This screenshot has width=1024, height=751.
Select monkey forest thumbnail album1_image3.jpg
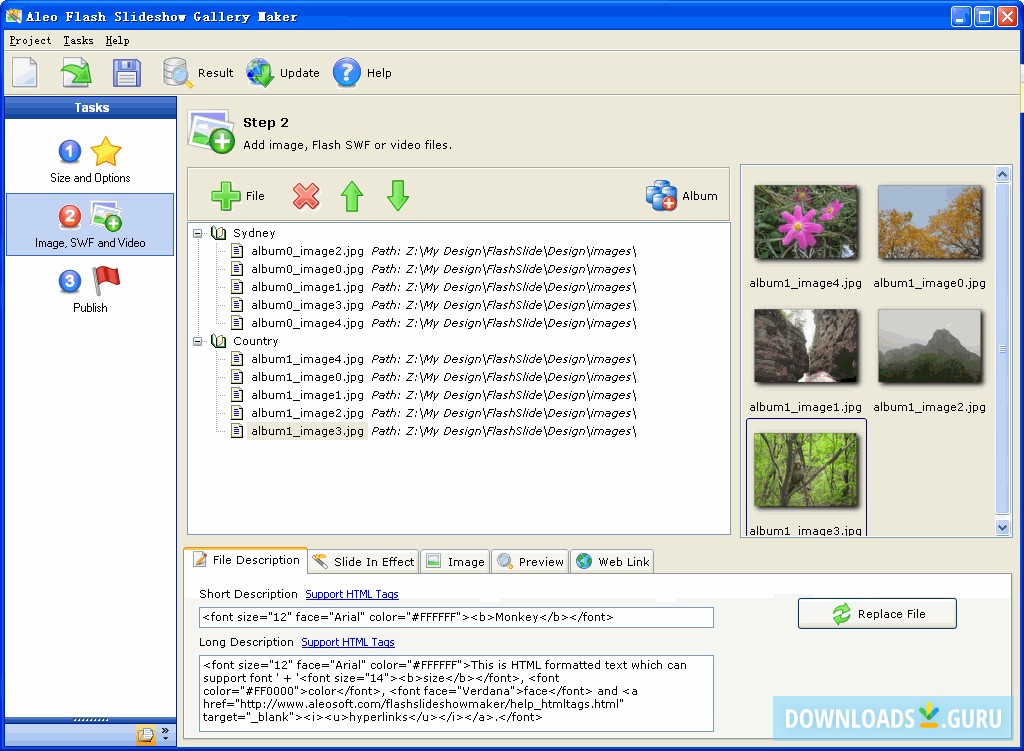pos(806,470)
